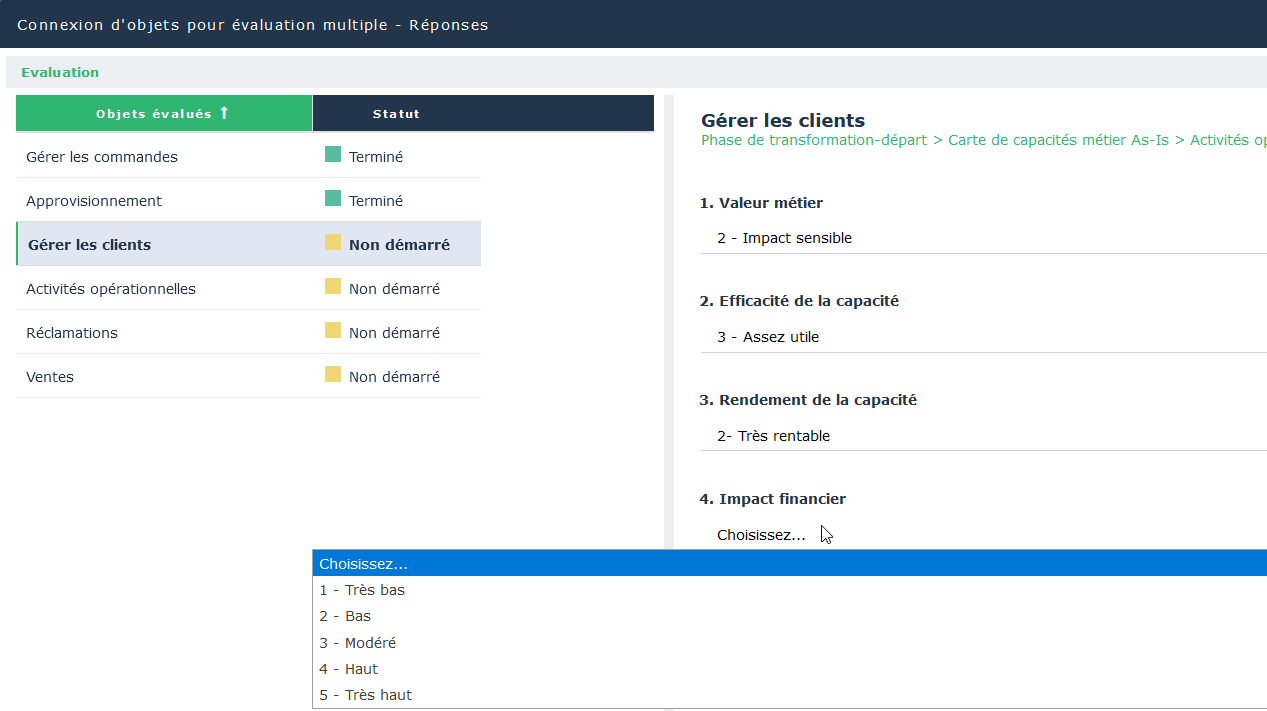Select the Ventes row

50,377
